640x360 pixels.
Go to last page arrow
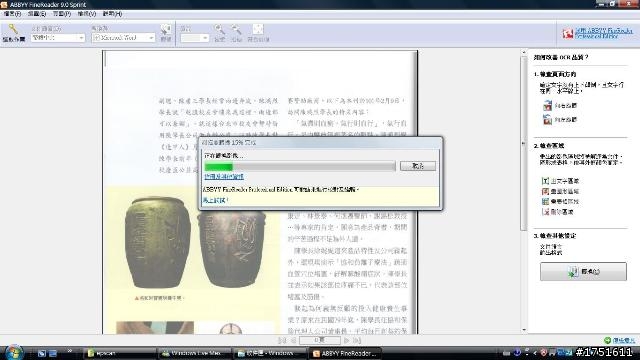pyautogui.click(x=357, y=340)
